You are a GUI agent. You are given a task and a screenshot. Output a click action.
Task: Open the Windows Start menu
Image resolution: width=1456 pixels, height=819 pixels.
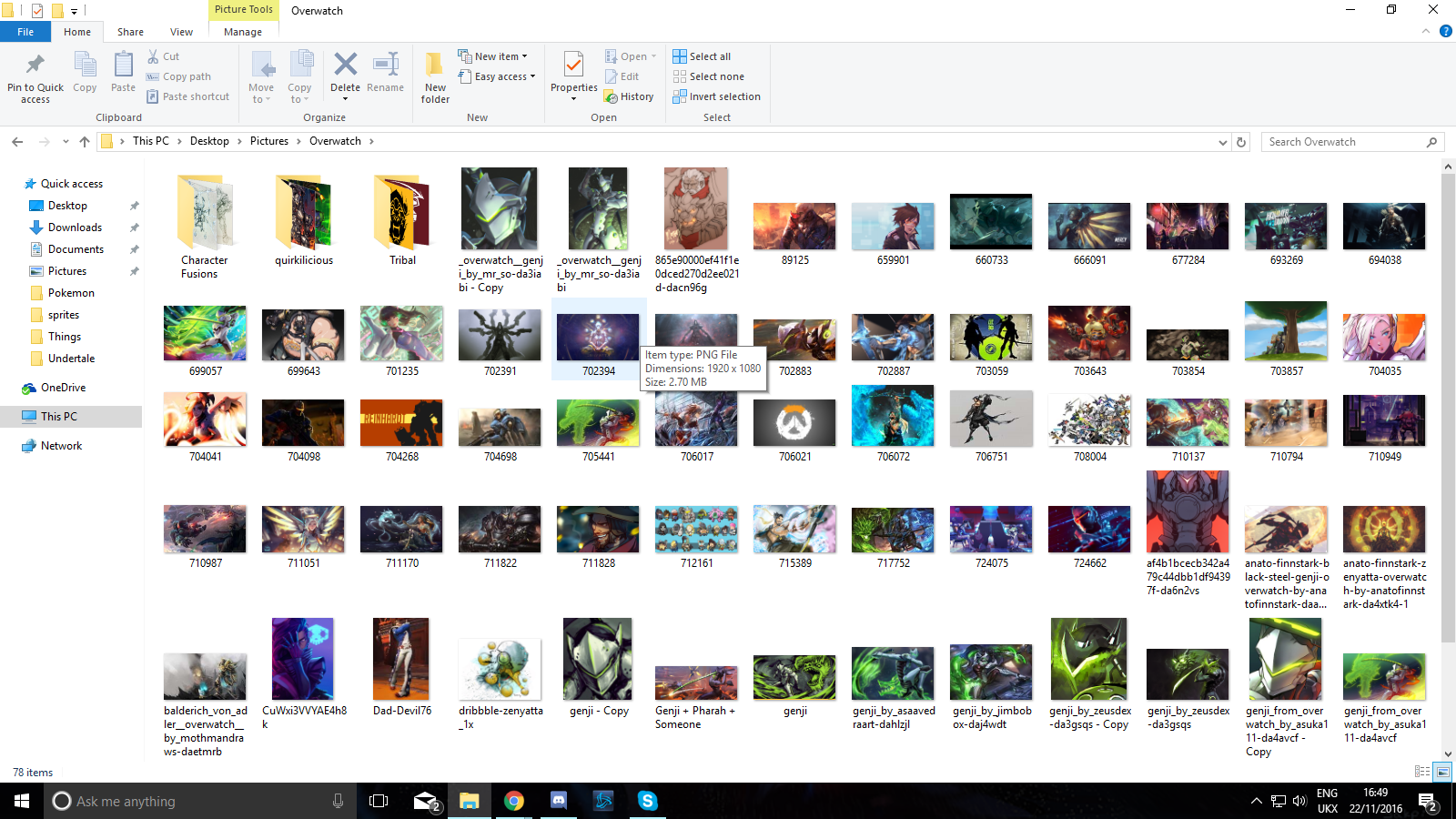(22, 801)
